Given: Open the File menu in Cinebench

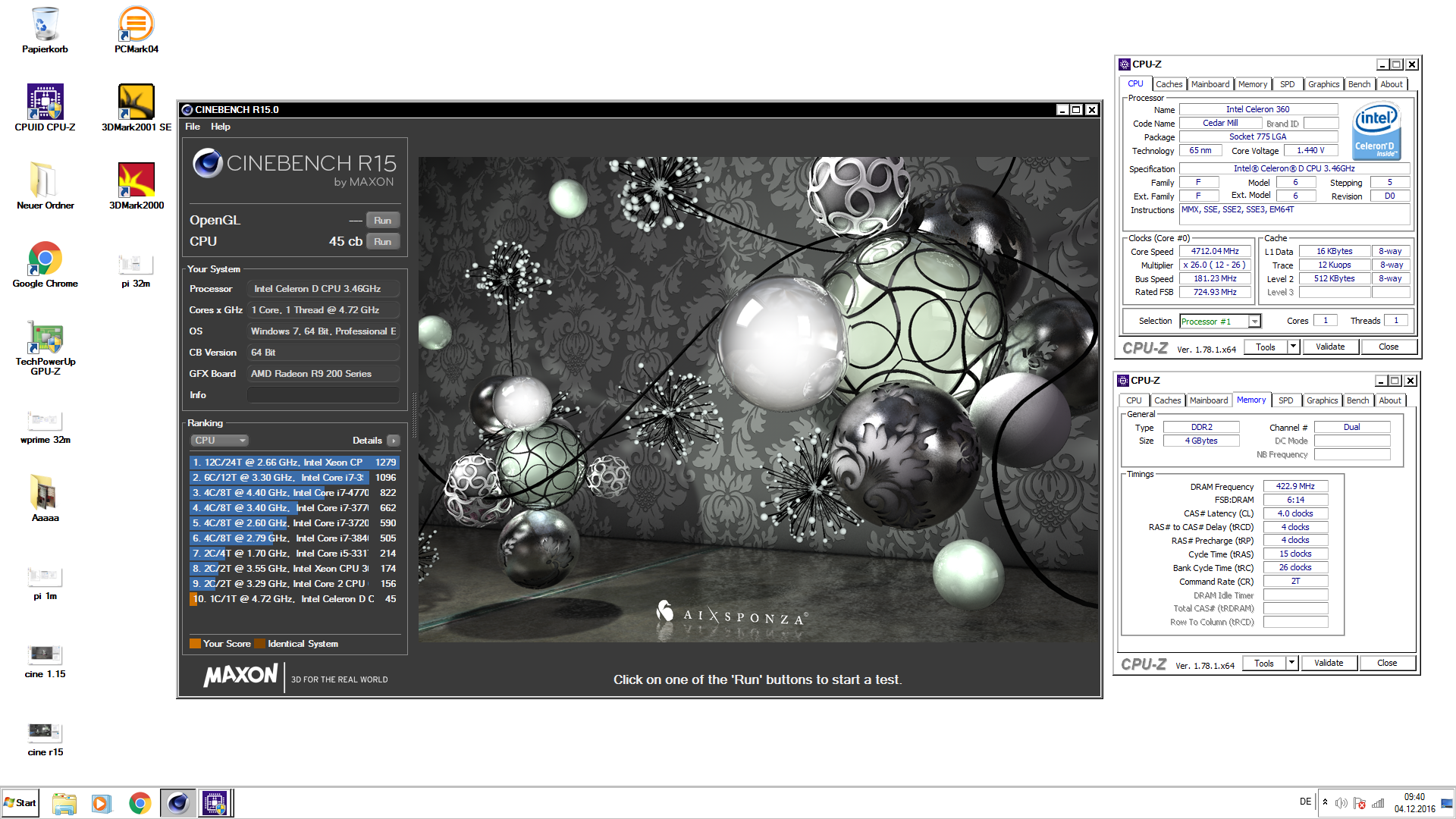Looking at the screenshot, I should tap(193, 127).
